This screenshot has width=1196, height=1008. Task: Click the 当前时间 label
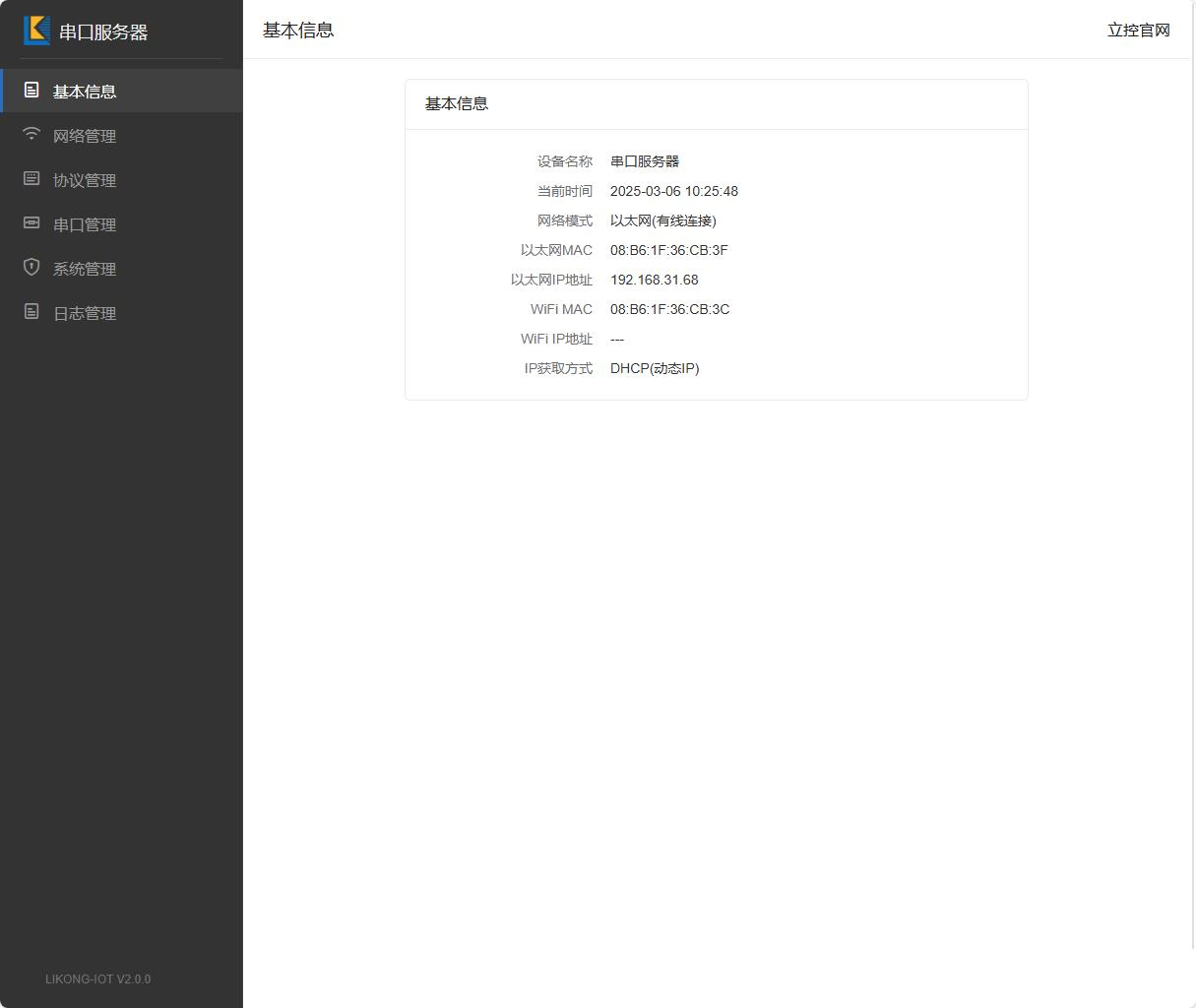(565, 191)
